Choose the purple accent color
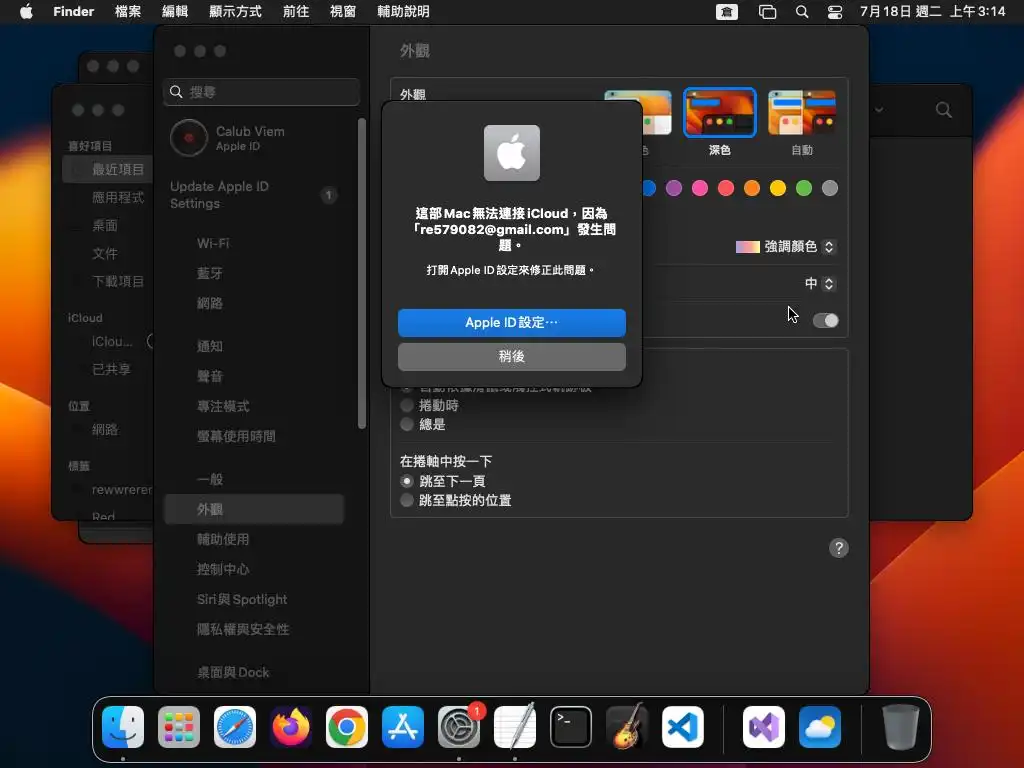This screenshot has width=1024, height=768. 674,188
